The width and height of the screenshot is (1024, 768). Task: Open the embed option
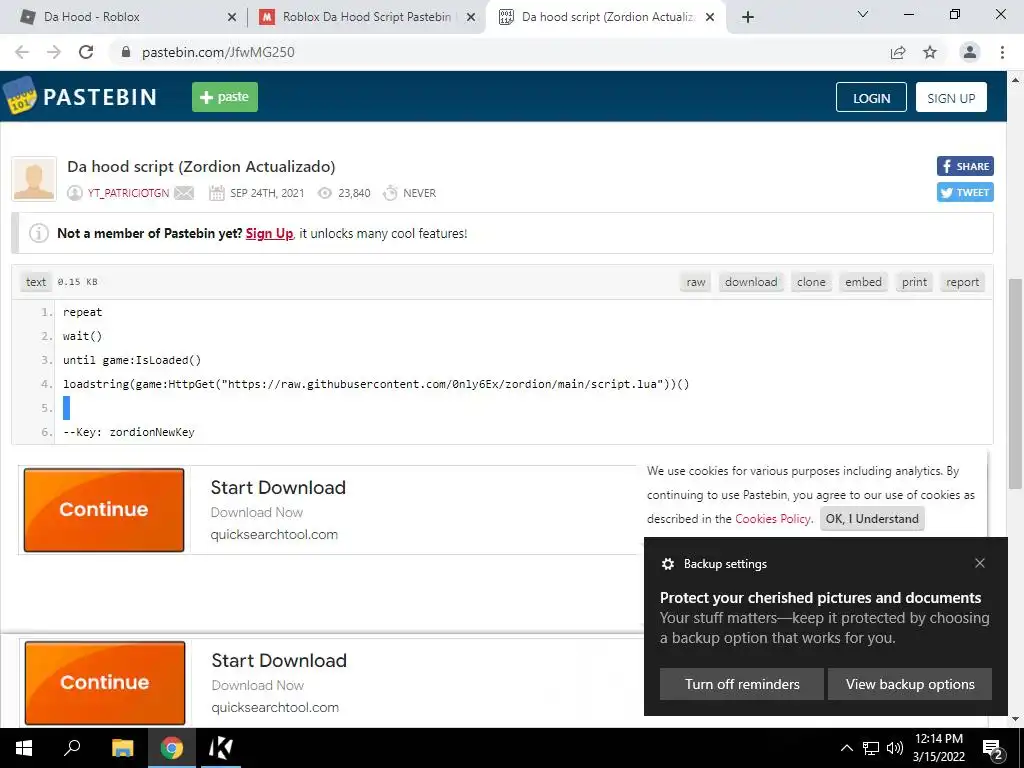click(863, 282)
